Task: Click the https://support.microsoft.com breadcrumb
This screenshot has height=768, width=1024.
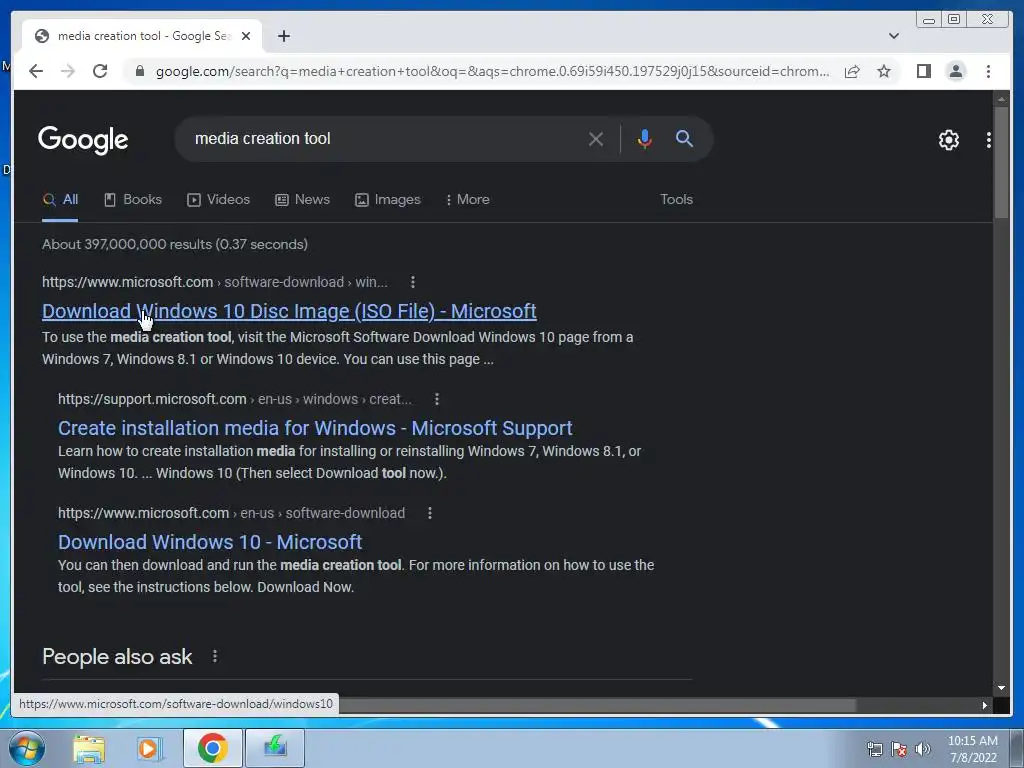Action: point(235,399)
